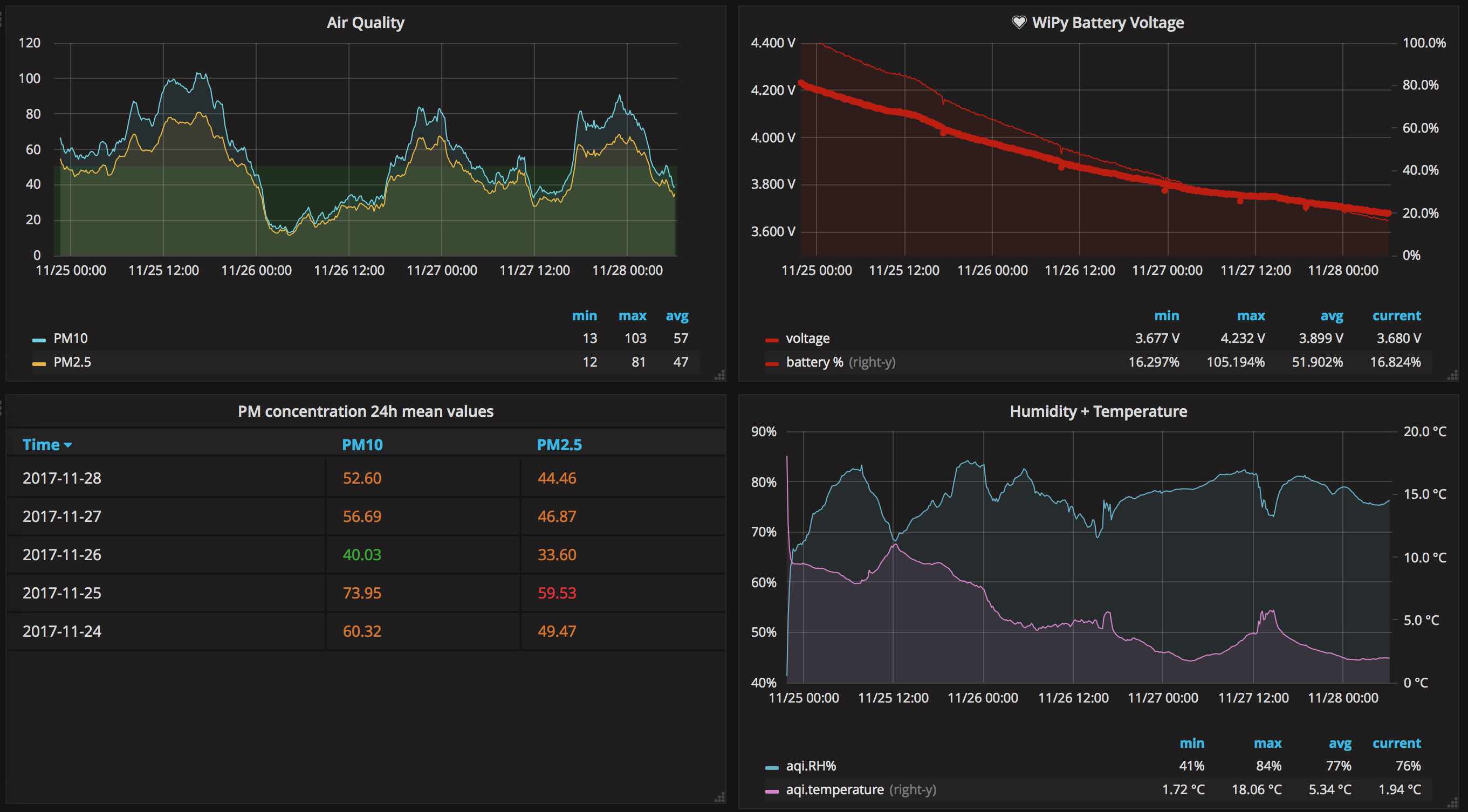Click the aqi.temperature max value 18.06 °C

(1257, 790)
